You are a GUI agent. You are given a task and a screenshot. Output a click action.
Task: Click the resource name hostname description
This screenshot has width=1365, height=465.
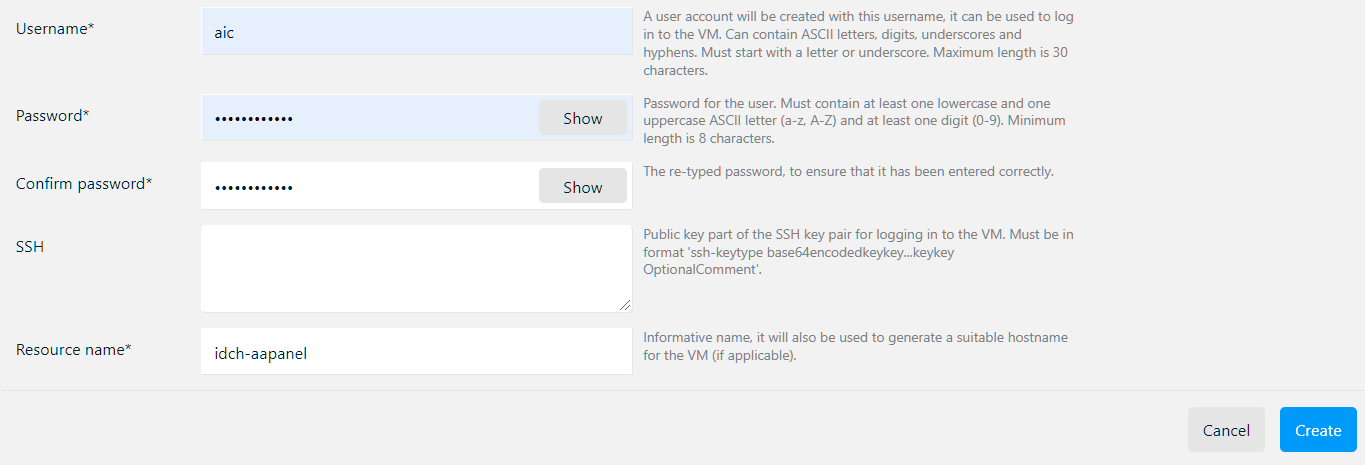coord(855,346)
